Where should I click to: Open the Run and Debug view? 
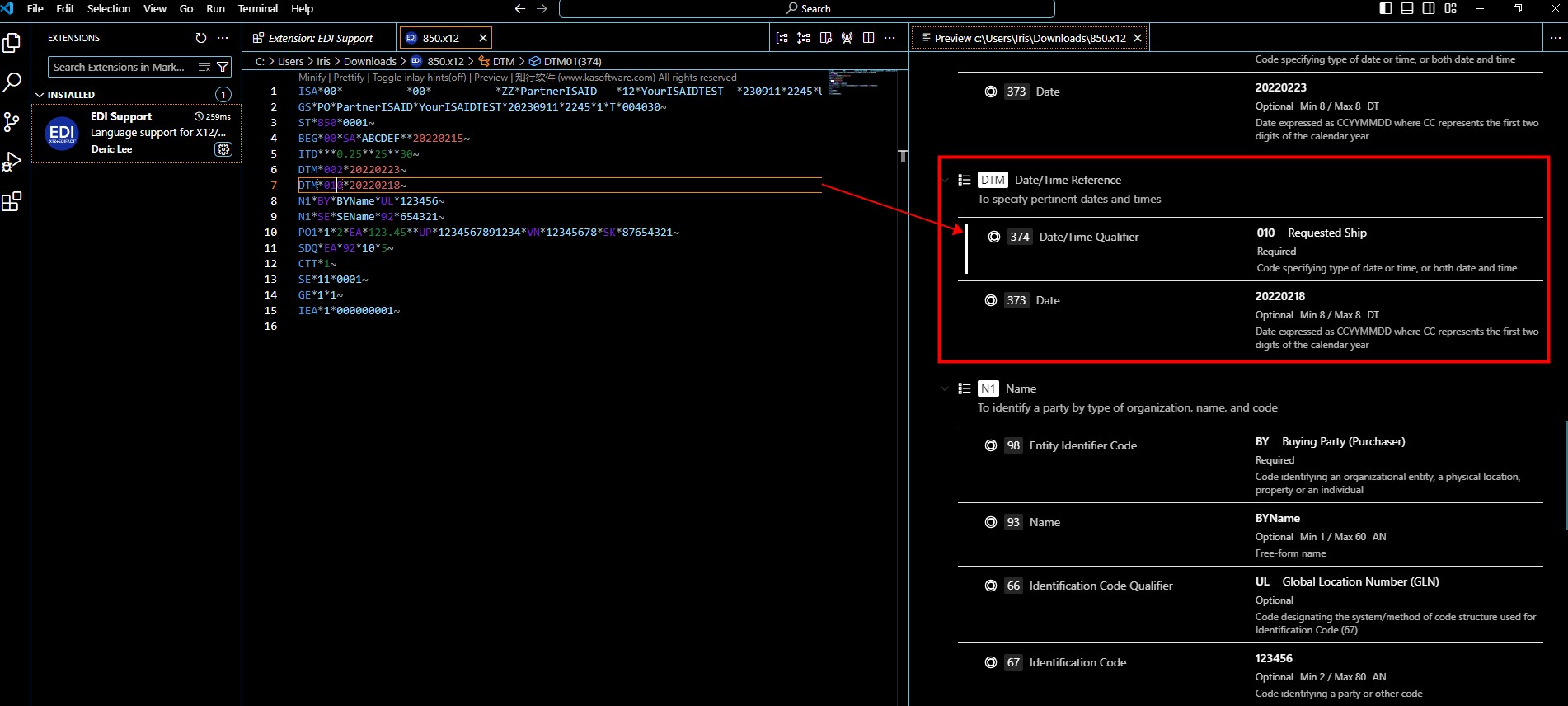tap(12, 162)
